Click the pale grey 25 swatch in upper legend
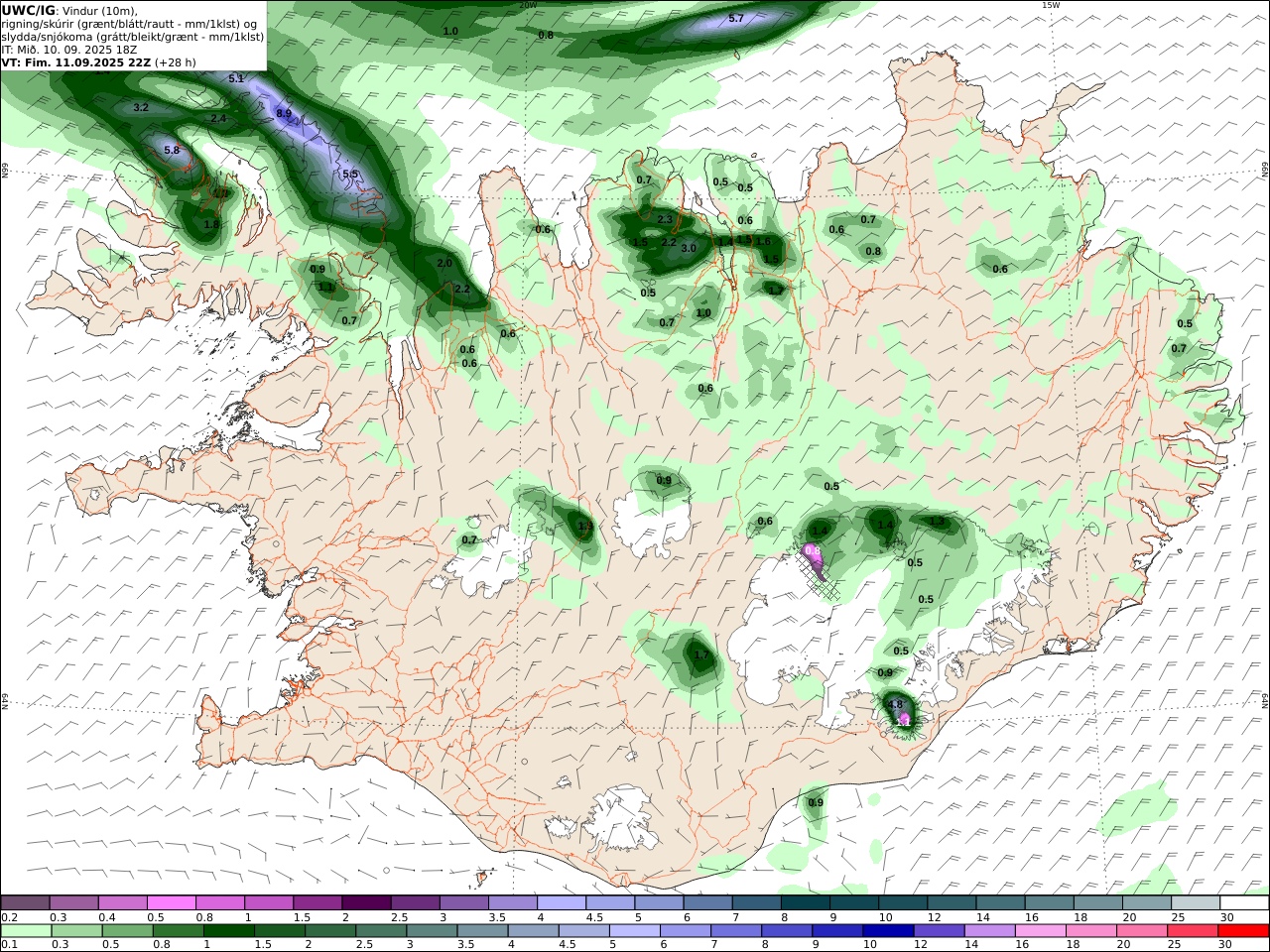 coord(1197,903)
